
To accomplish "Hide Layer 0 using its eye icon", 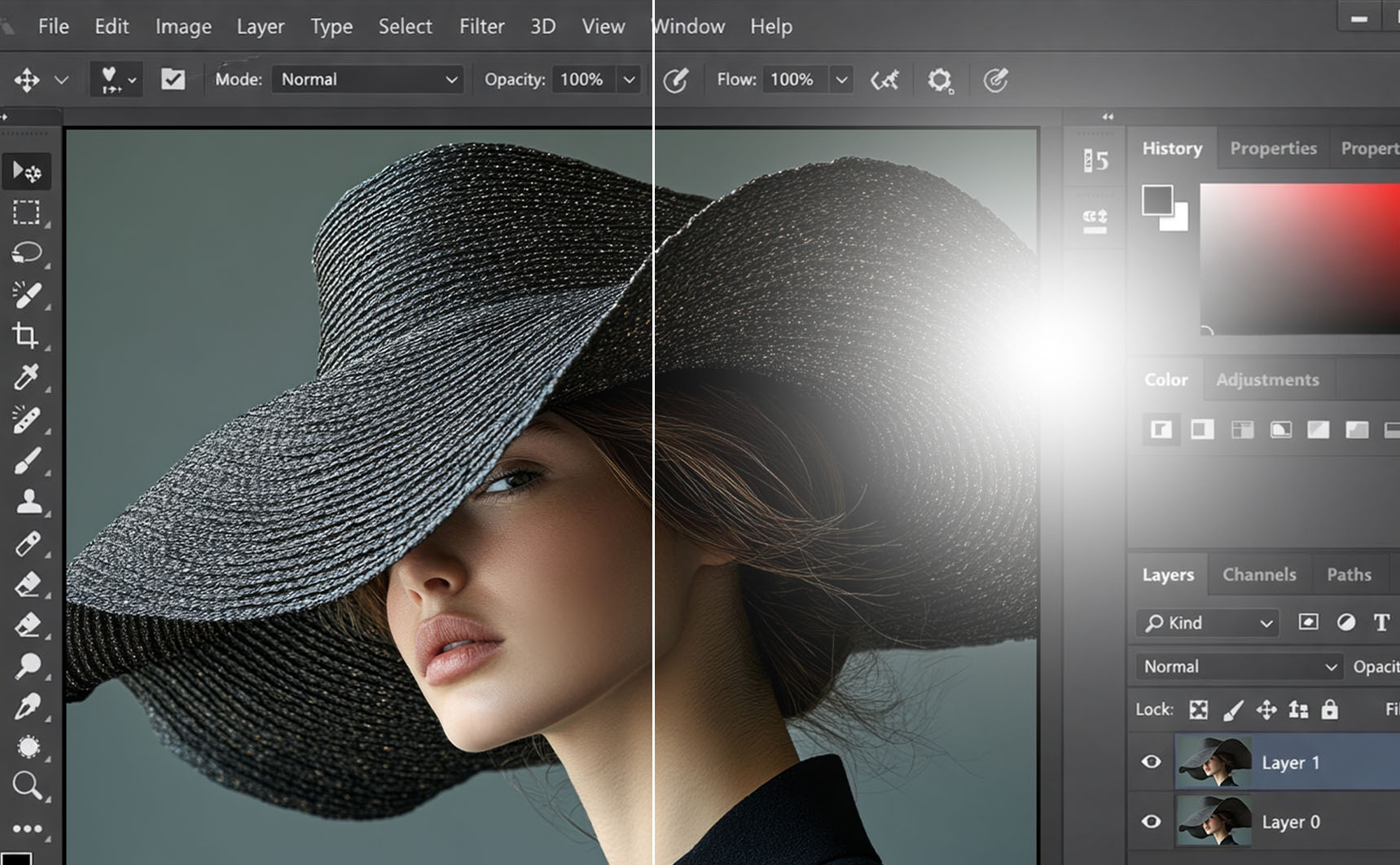I will coord(1151,821).
